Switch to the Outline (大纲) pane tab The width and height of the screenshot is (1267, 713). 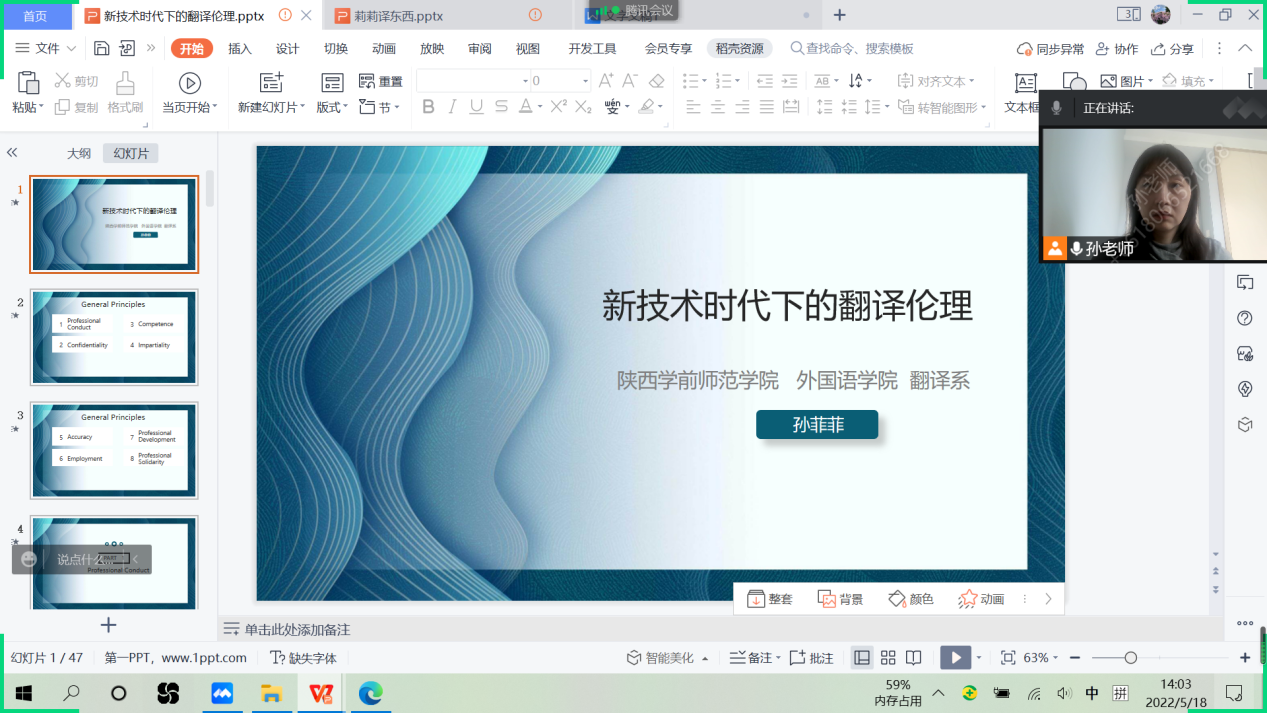[x=79, y=153]
